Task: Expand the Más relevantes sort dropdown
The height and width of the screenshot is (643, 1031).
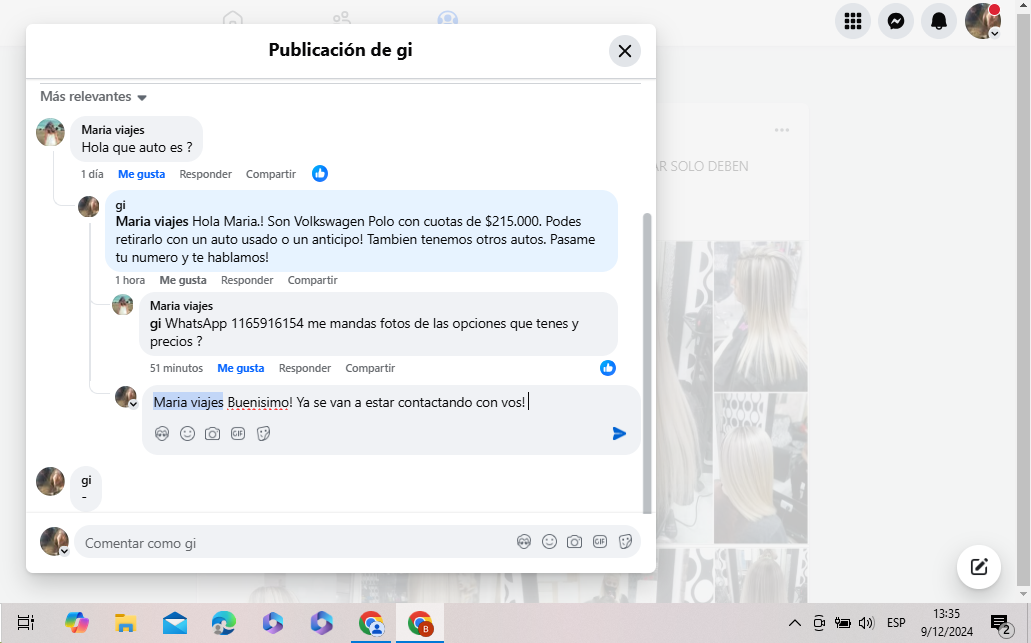Action: 94,97
